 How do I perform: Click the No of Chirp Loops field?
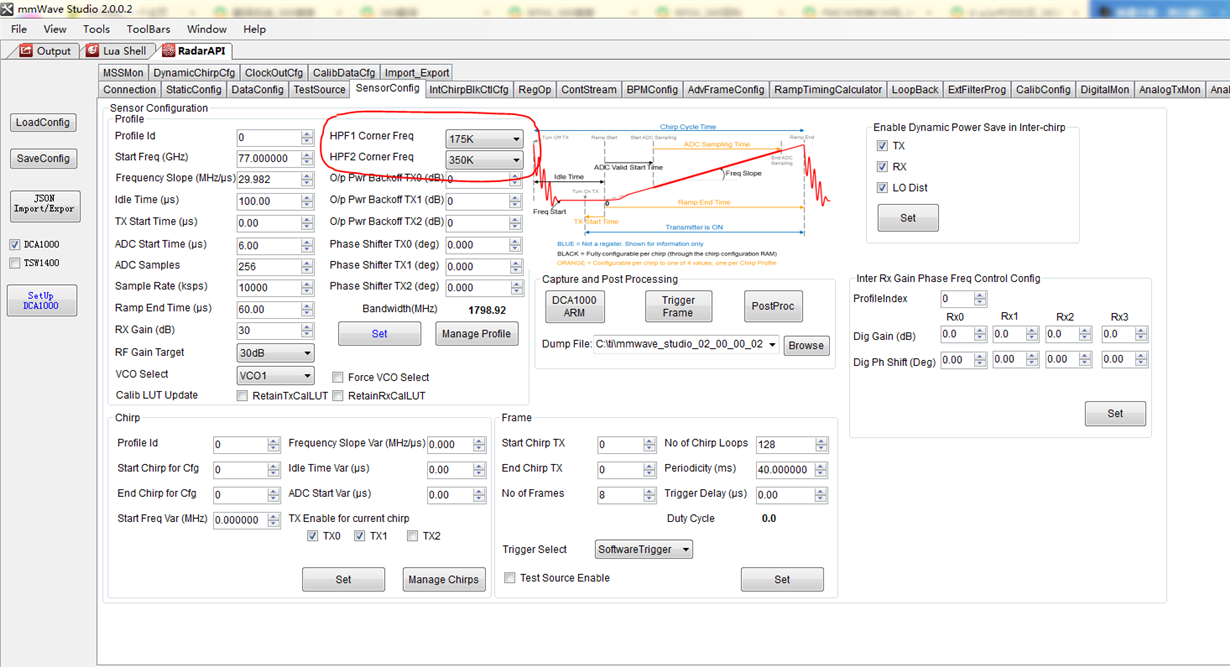pyautogui.click(x=785, y=445)
